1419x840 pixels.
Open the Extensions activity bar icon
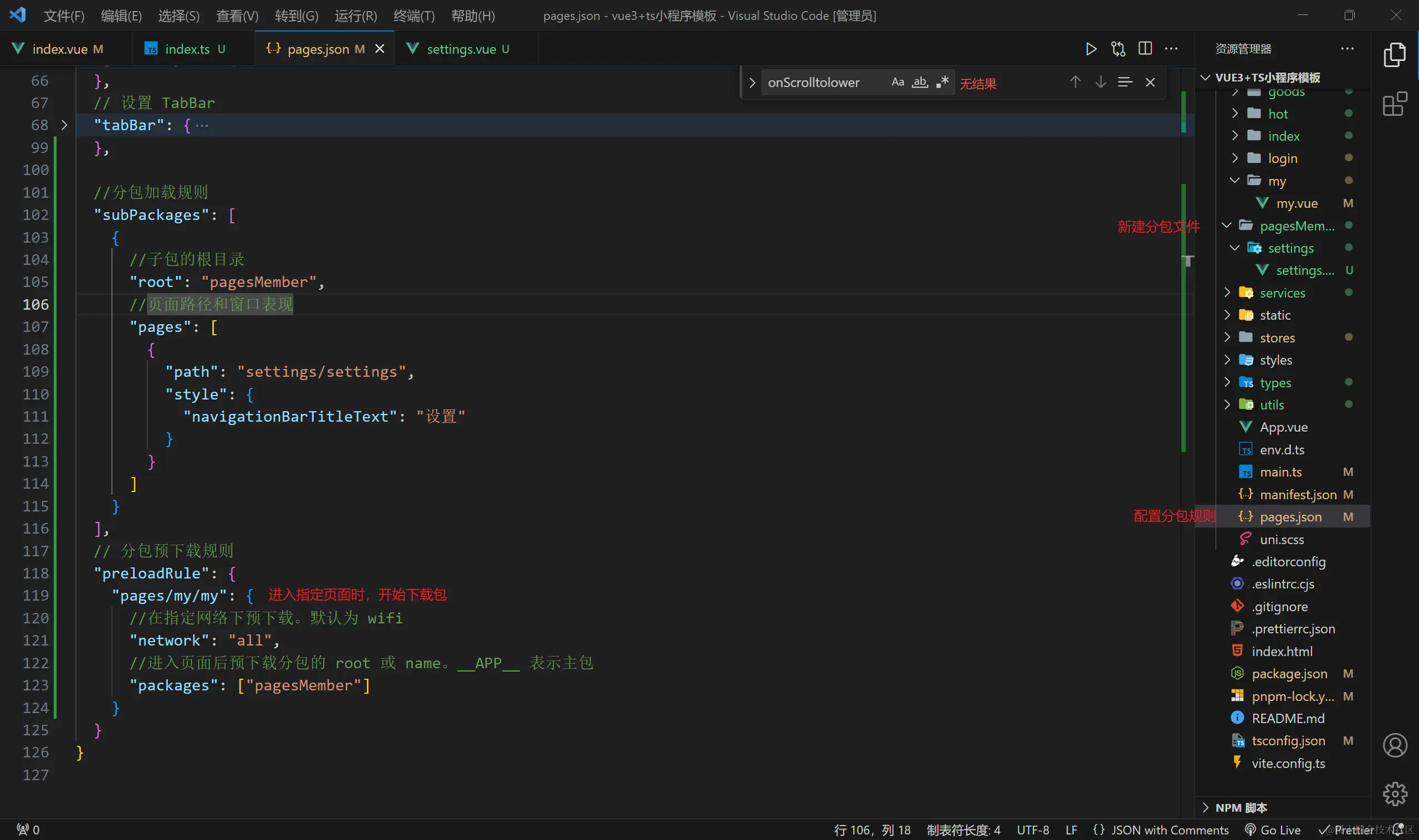pyautogui.click(x=1395, y=104)
